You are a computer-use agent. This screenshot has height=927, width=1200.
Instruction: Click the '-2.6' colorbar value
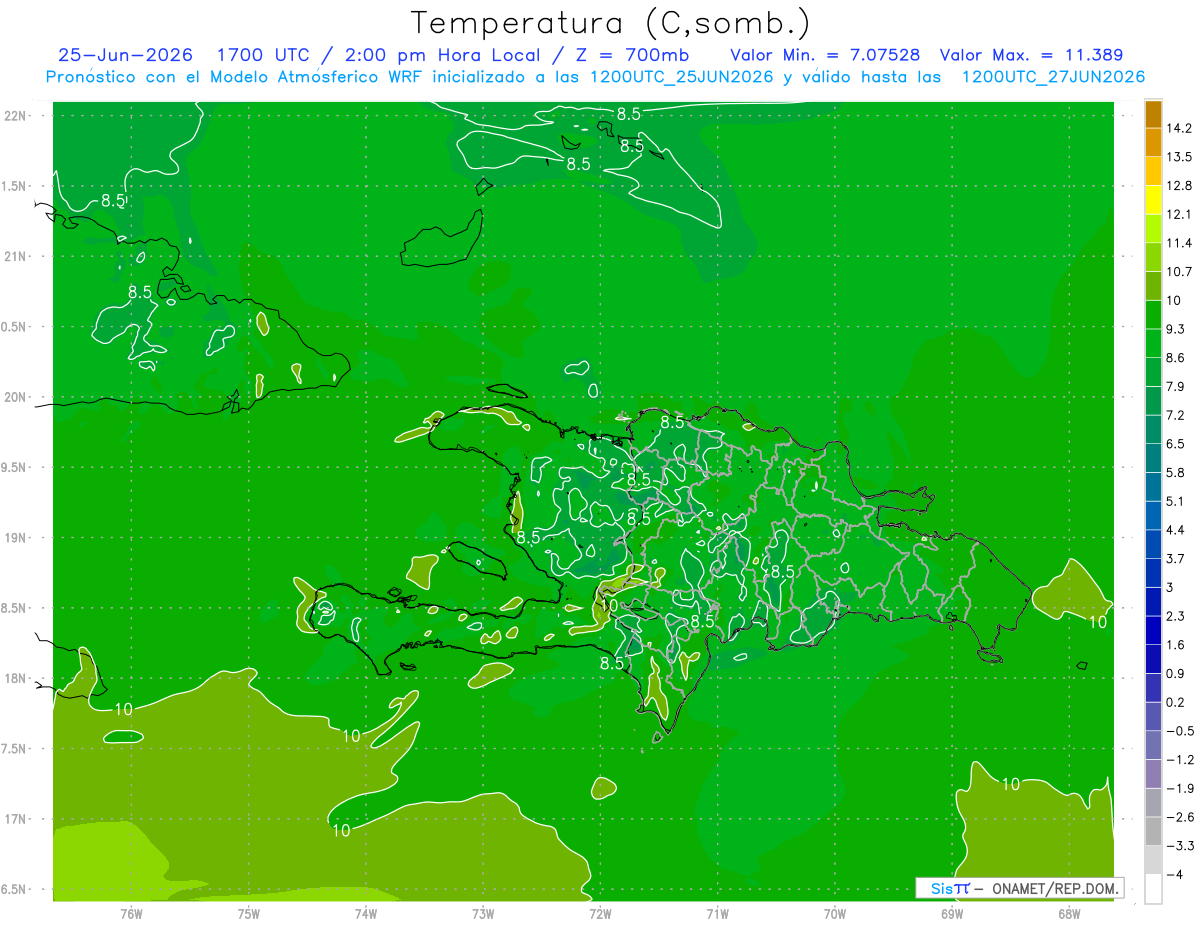(x=1179, y=817)
